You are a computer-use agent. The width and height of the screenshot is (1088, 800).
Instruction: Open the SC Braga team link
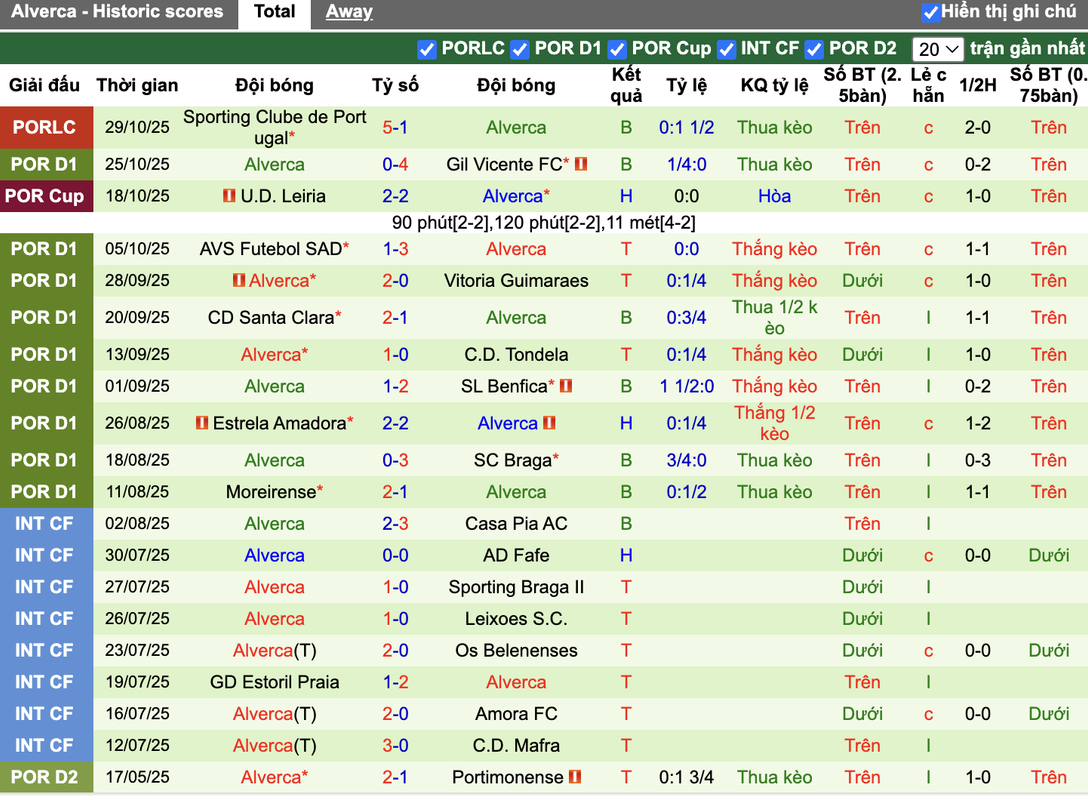pyautogui.click(x=513, y=461)
